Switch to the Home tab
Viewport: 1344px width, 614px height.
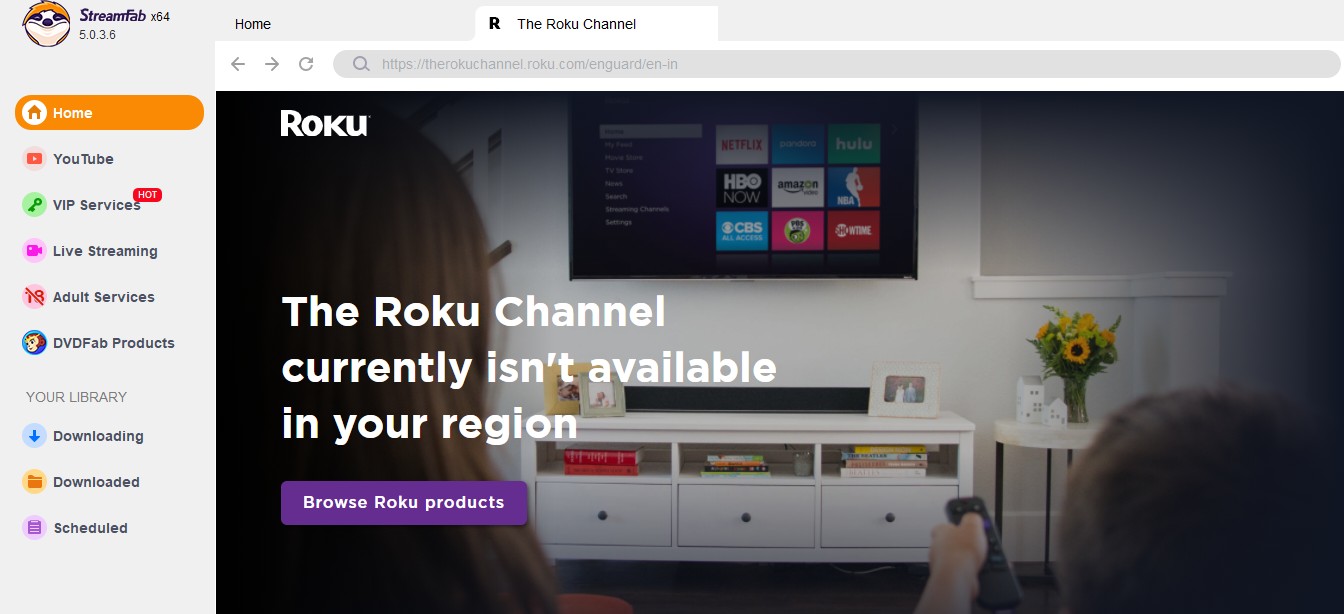[253, 24]
